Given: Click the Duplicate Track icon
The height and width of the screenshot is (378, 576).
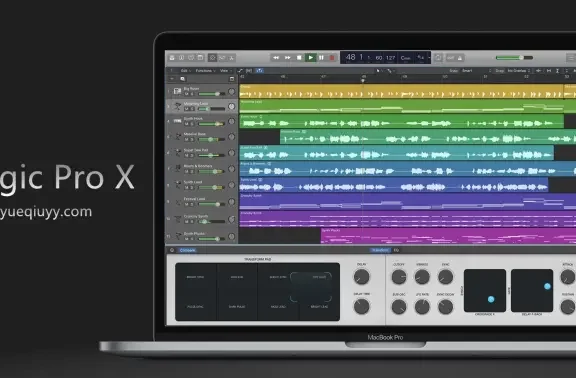Looking at the screenshot, I should pyautogui.click(x=183, y=79).
